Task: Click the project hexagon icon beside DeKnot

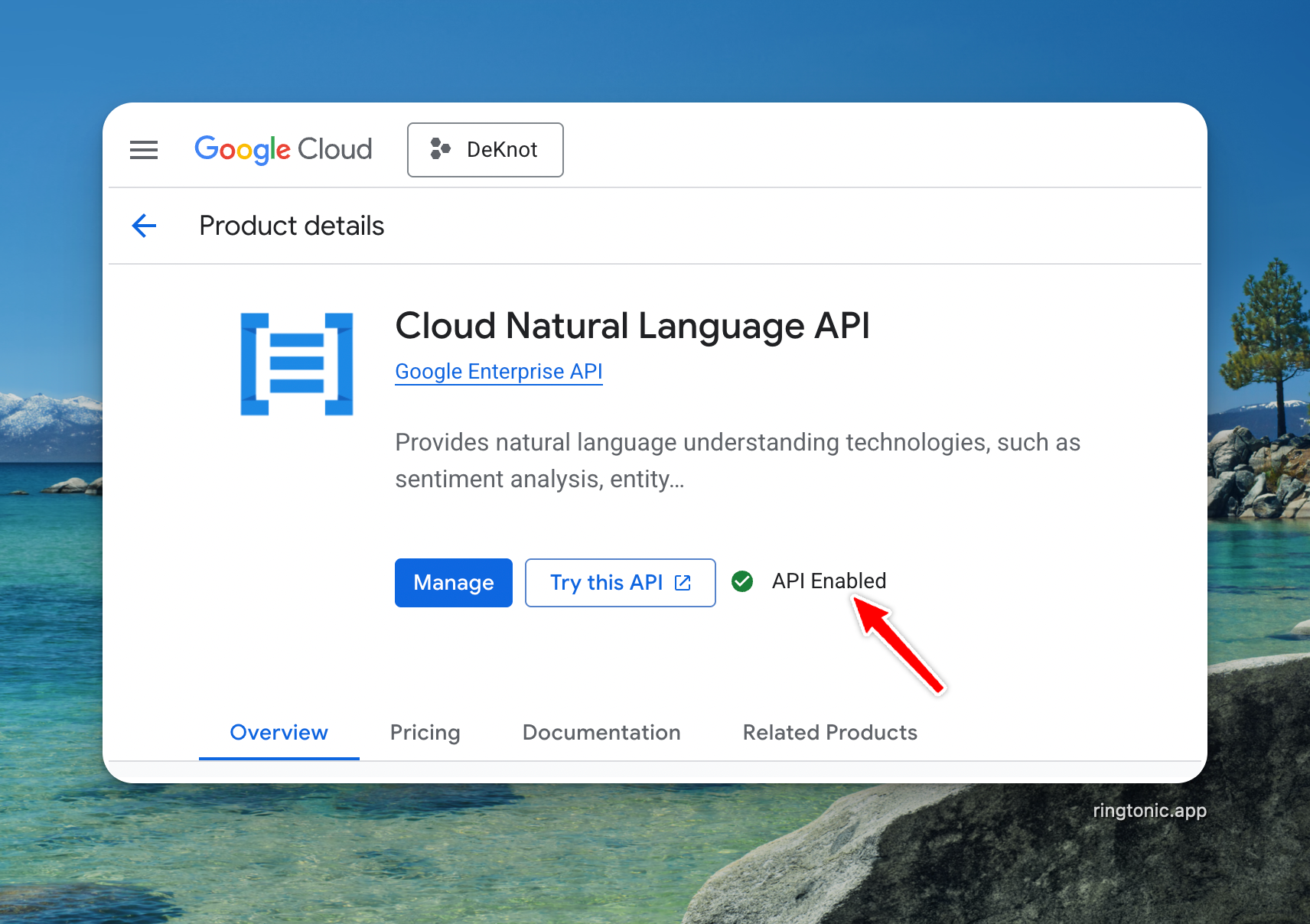Action: 440,149
